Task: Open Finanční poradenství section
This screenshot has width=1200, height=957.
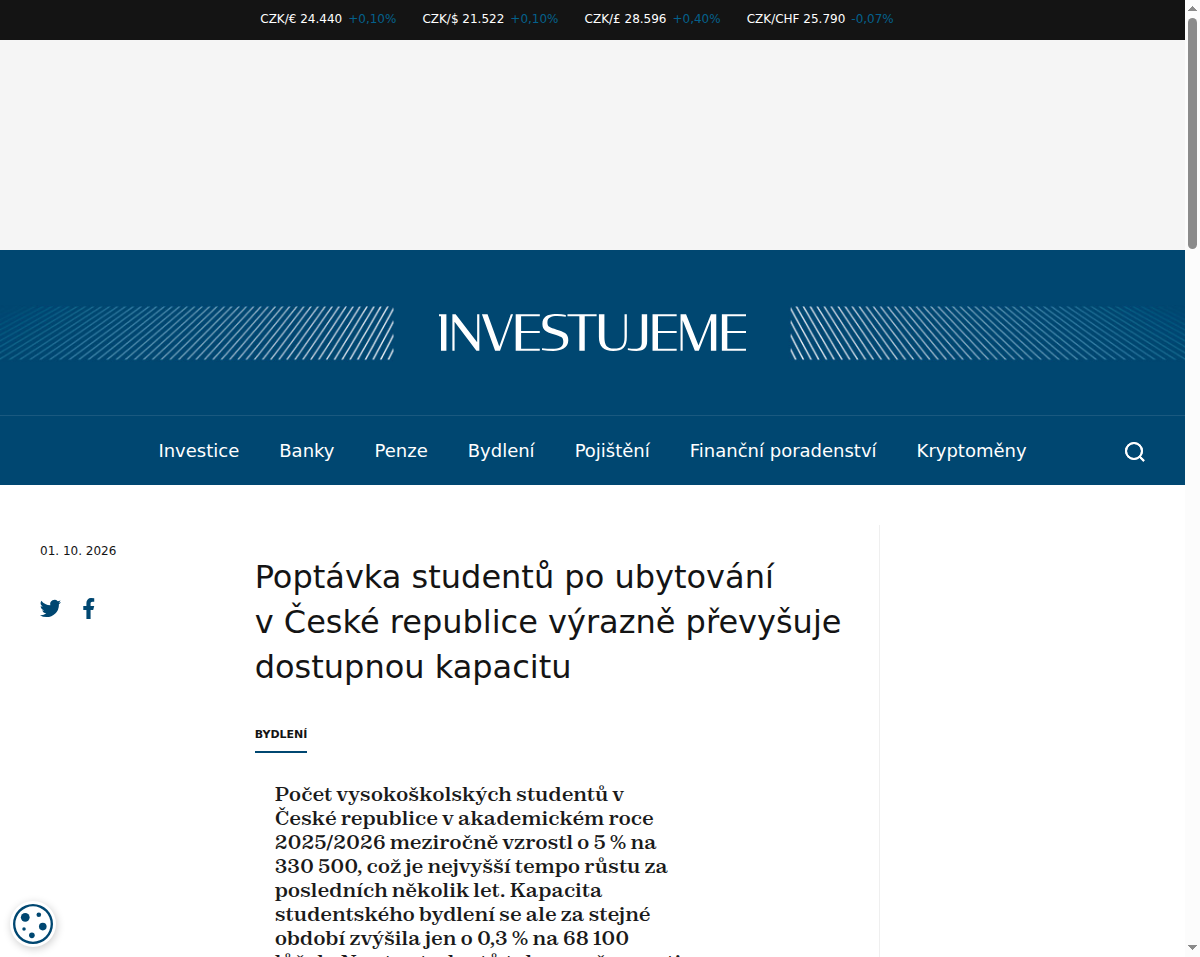Action: pyautogui.click(x=783, y=451)
